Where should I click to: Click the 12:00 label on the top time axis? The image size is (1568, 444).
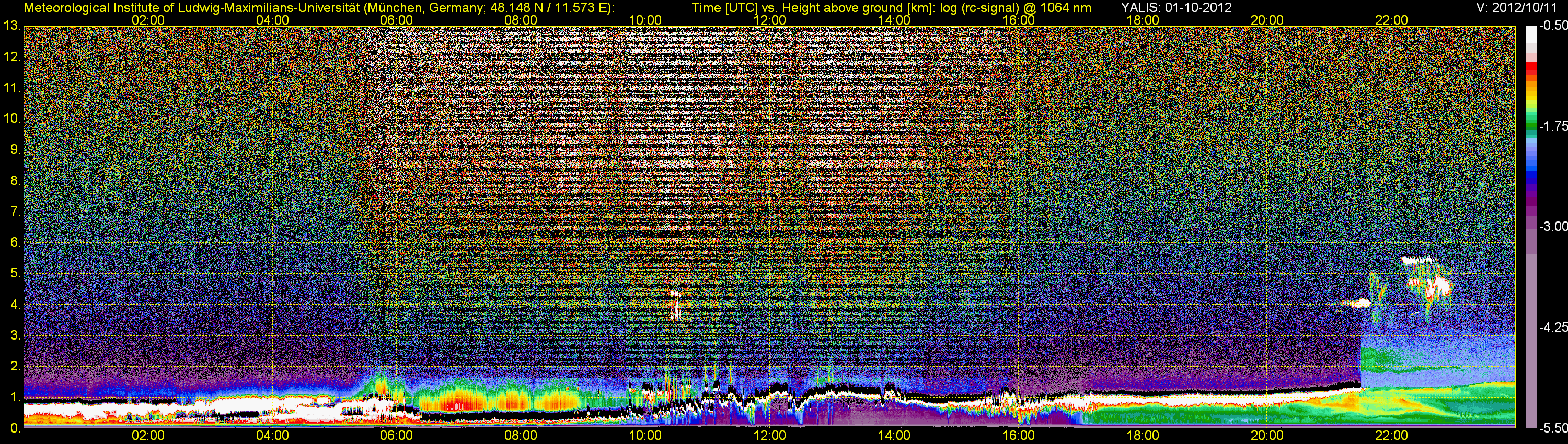[769, 20]
